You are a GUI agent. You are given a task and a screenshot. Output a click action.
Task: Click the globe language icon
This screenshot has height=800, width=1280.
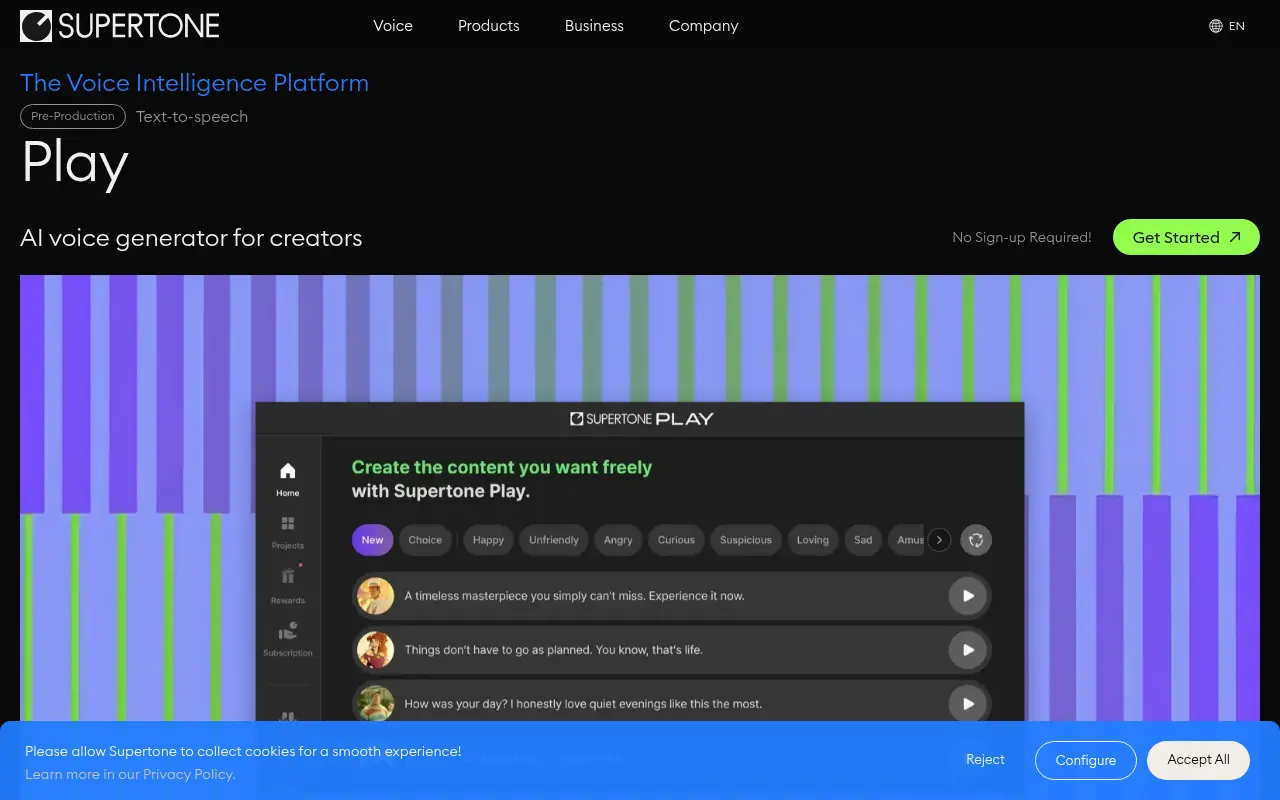pyautogui.click(x=1215, y=25)
